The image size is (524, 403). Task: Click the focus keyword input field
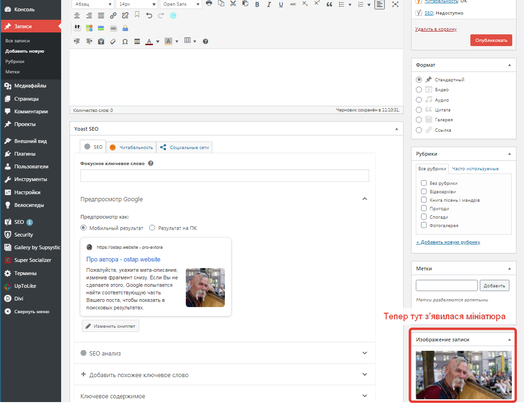(225, 175)
